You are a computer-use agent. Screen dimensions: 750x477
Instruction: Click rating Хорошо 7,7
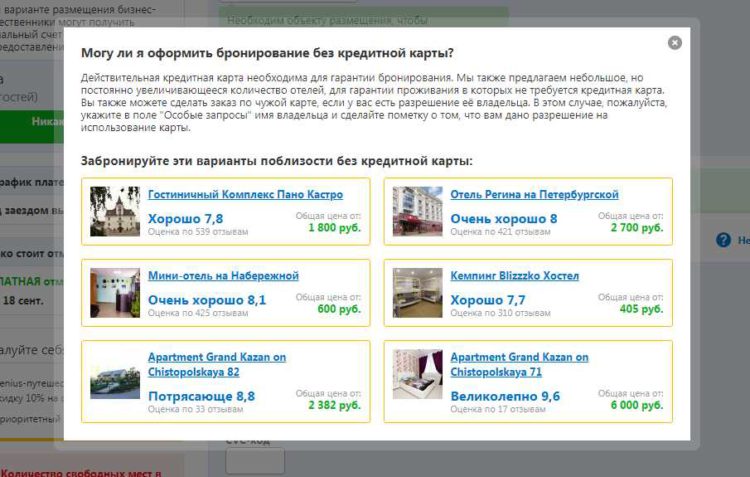point(488,300)
